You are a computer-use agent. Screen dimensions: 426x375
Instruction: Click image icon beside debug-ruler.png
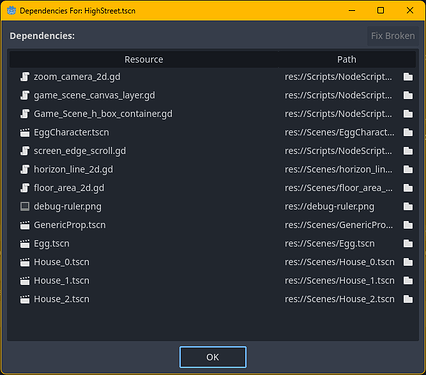pyautogui.click(x=25, y=207)
